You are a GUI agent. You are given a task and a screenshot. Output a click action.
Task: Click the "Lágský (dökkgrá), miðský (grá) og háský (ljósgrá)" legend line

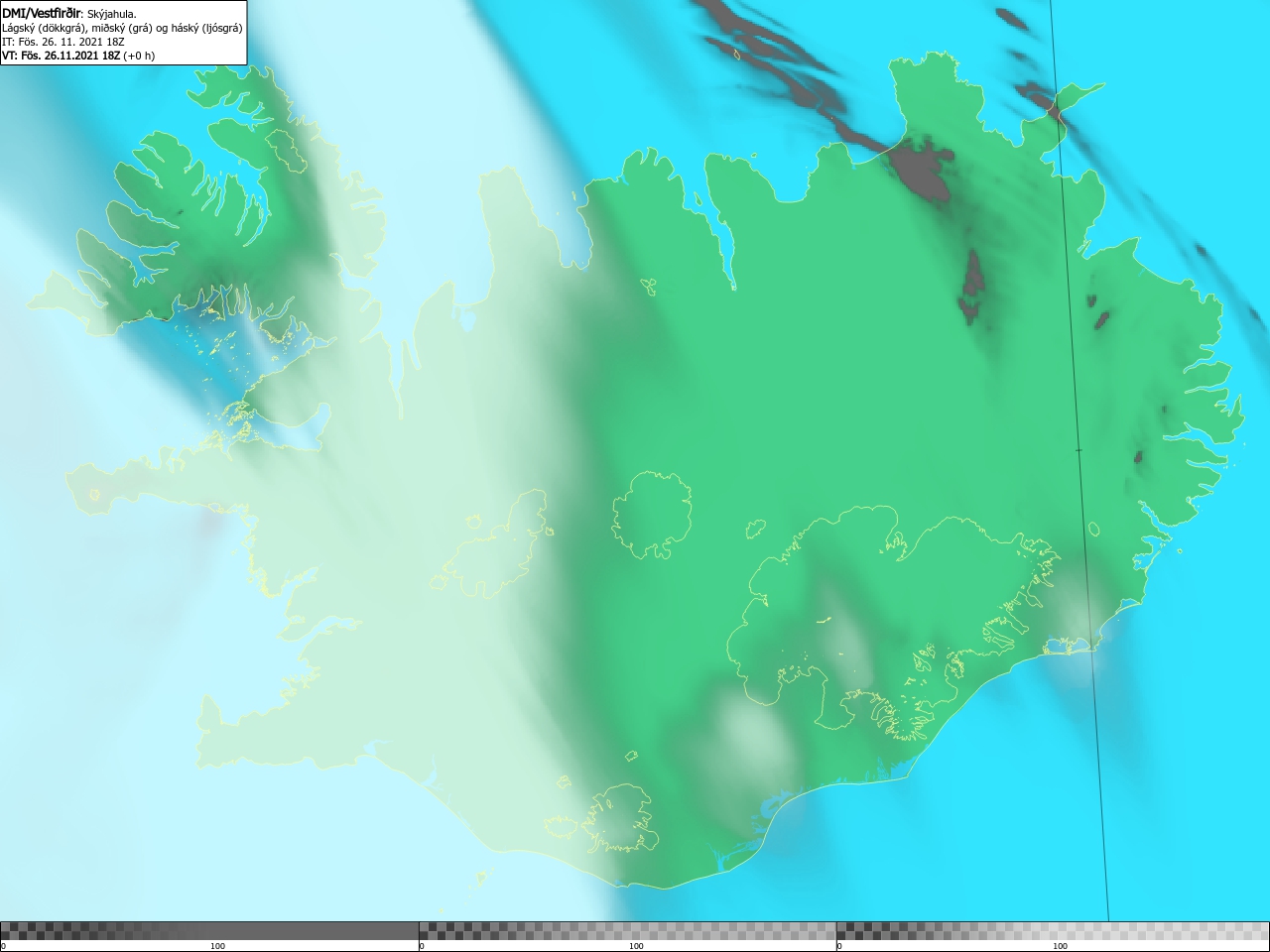[122, 28]
